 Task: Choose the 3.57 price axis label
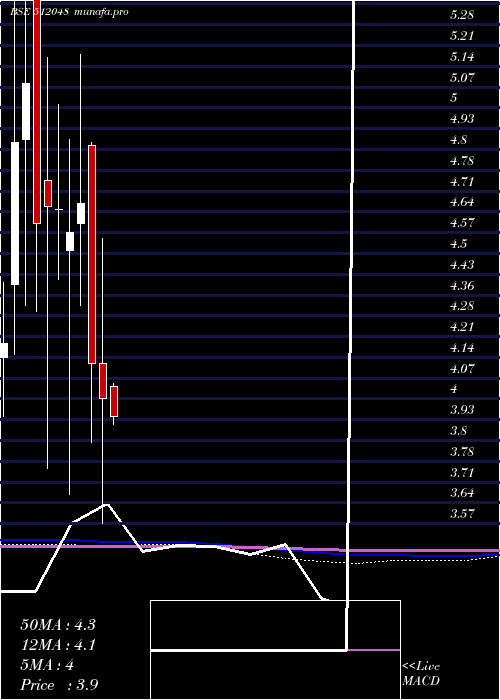[x=462, y=513]
